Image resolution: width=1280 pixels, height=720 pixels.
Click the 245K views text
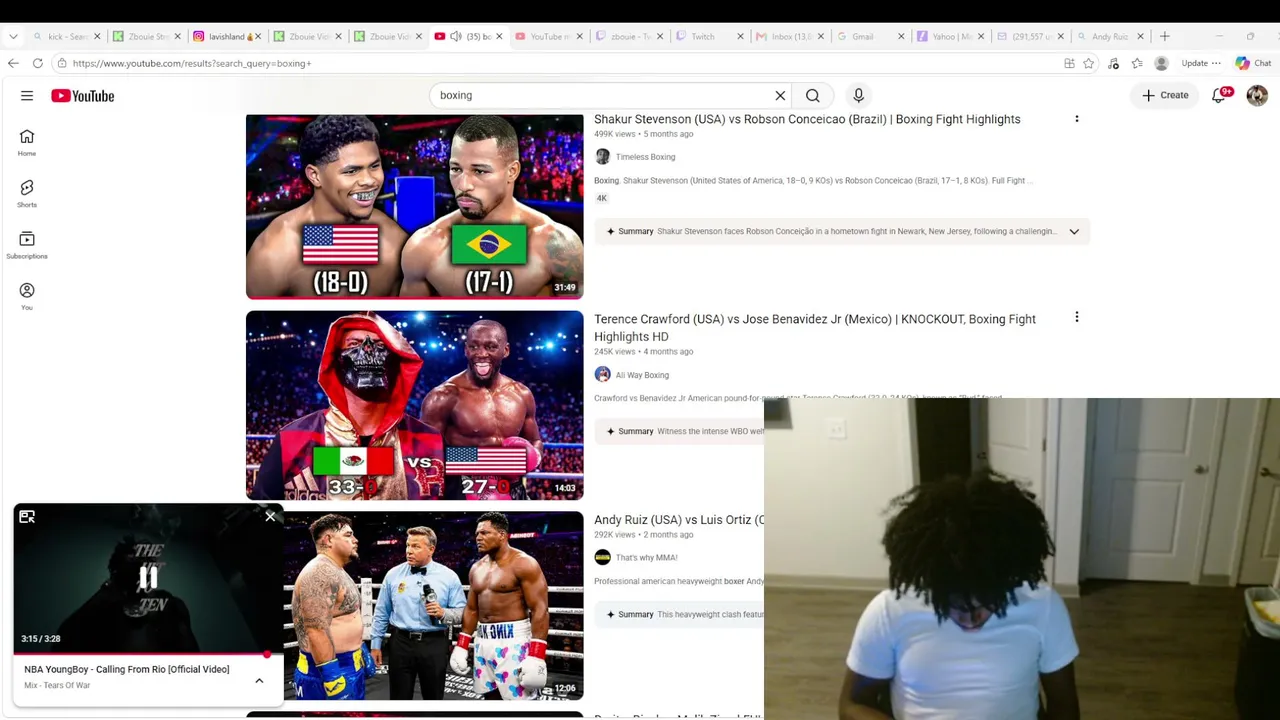(615, 352)
